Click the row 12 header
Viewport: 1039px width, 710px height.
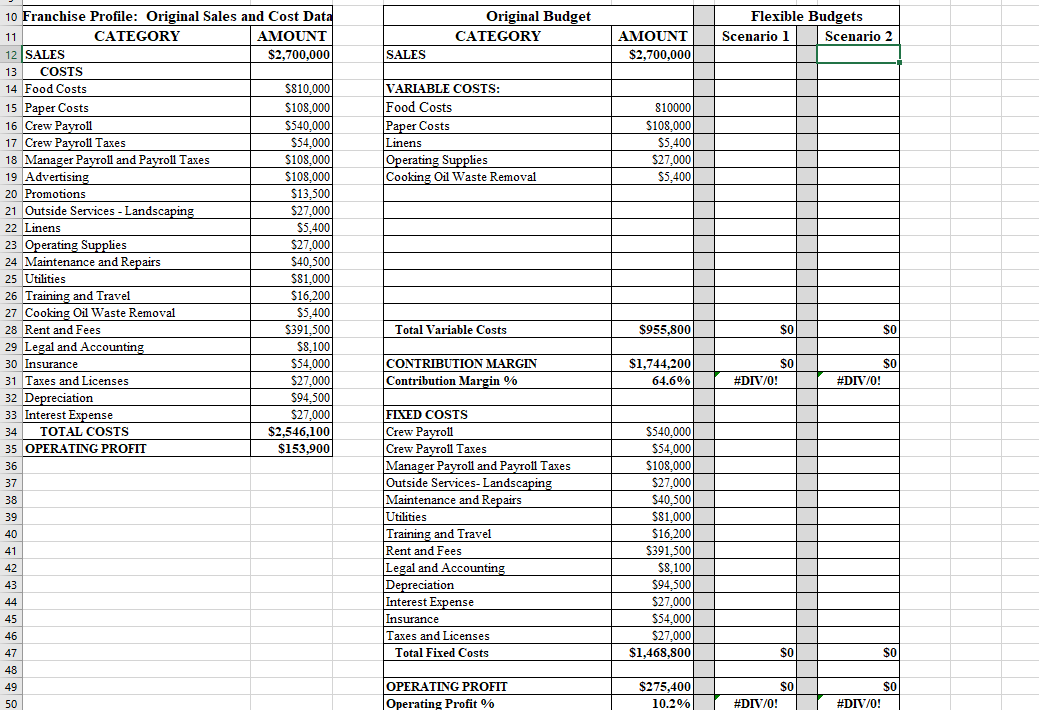coord(11,54)
